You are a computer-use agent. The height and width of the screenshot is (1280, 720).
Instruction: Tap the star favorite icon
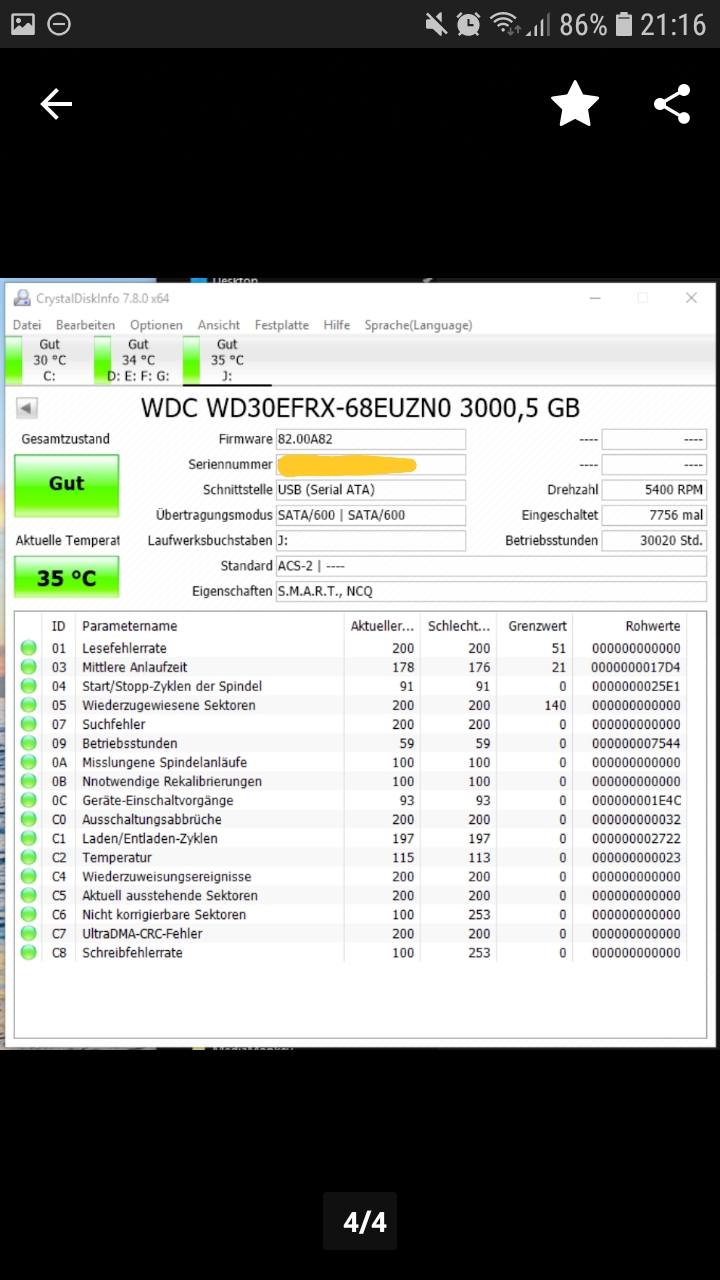[x=575, y=104]
